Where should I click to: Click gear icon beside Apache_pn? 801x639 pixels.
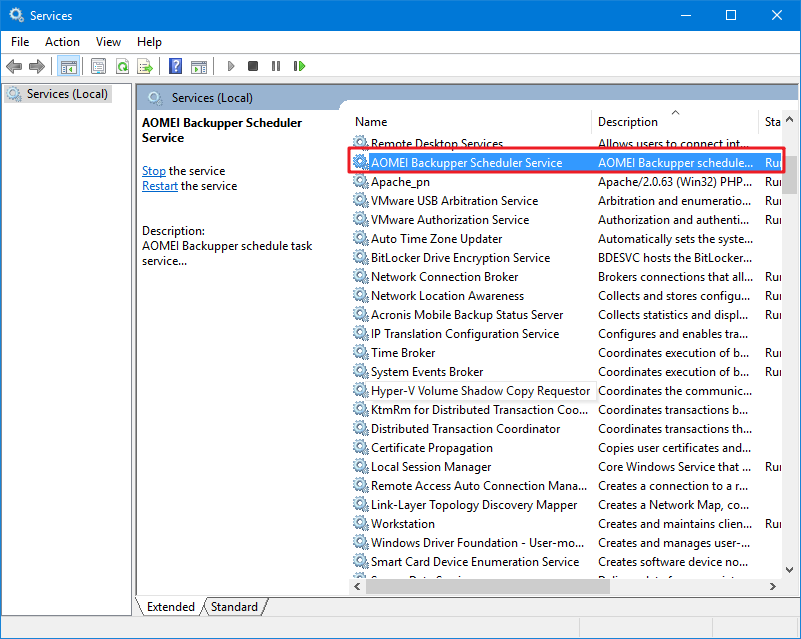coord(361,181)
